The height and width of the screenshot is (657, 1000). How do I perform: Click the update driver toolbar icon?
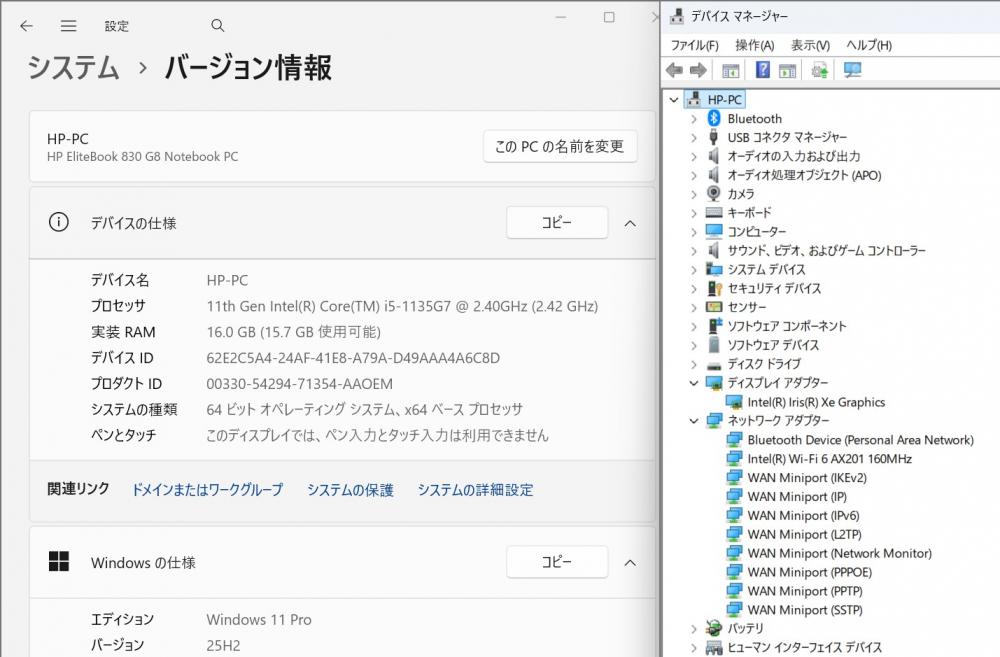pos(820,70)
